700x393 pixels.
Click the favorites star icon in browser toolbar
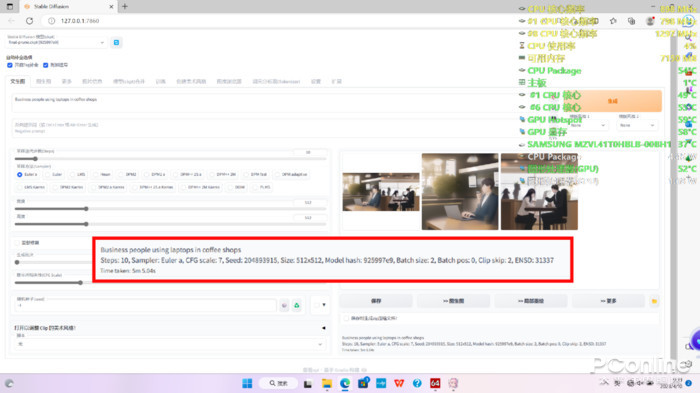pyautogui.click(x=613, y=21)
